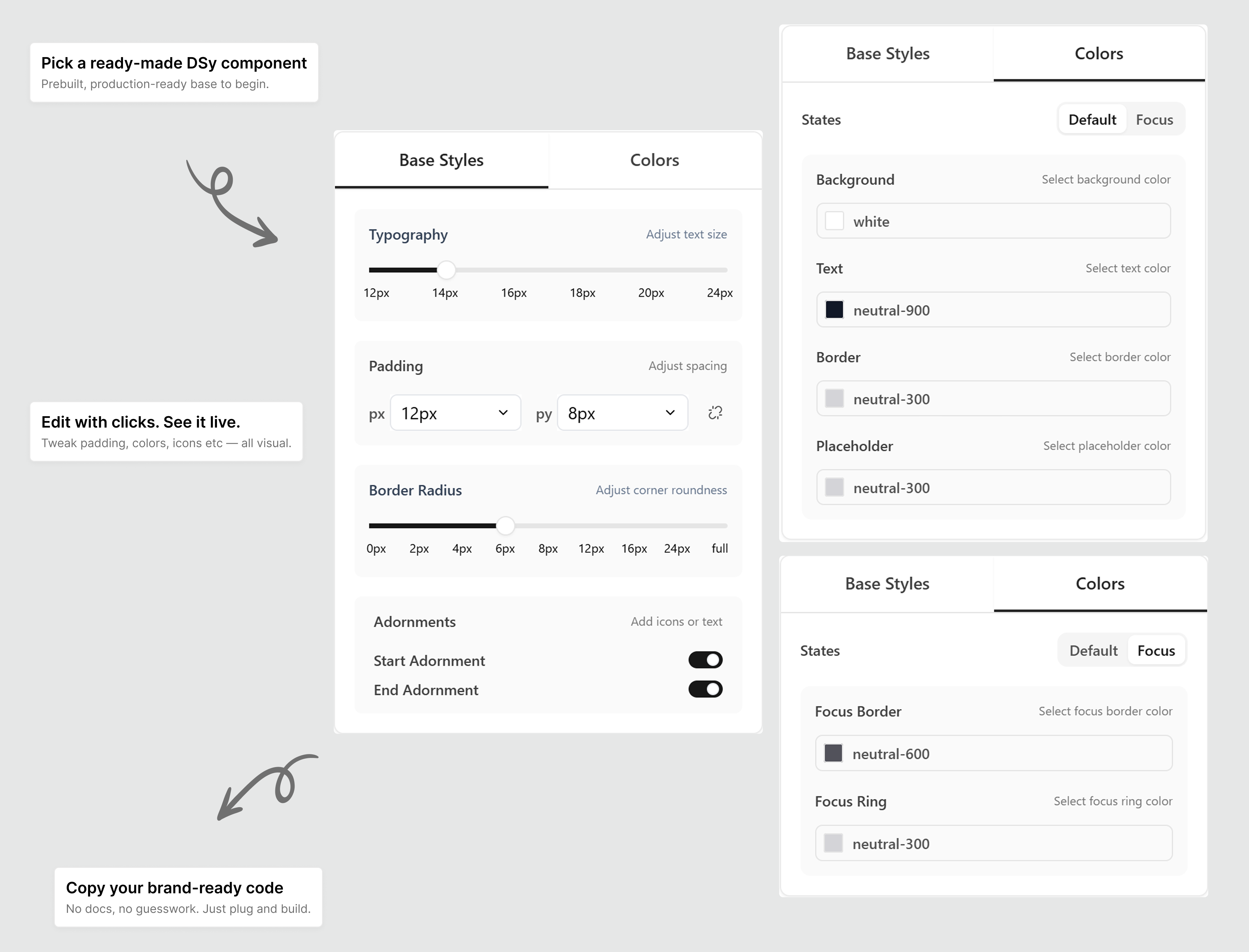Select Default state in the bottom panel

[x=1092, y=651]
